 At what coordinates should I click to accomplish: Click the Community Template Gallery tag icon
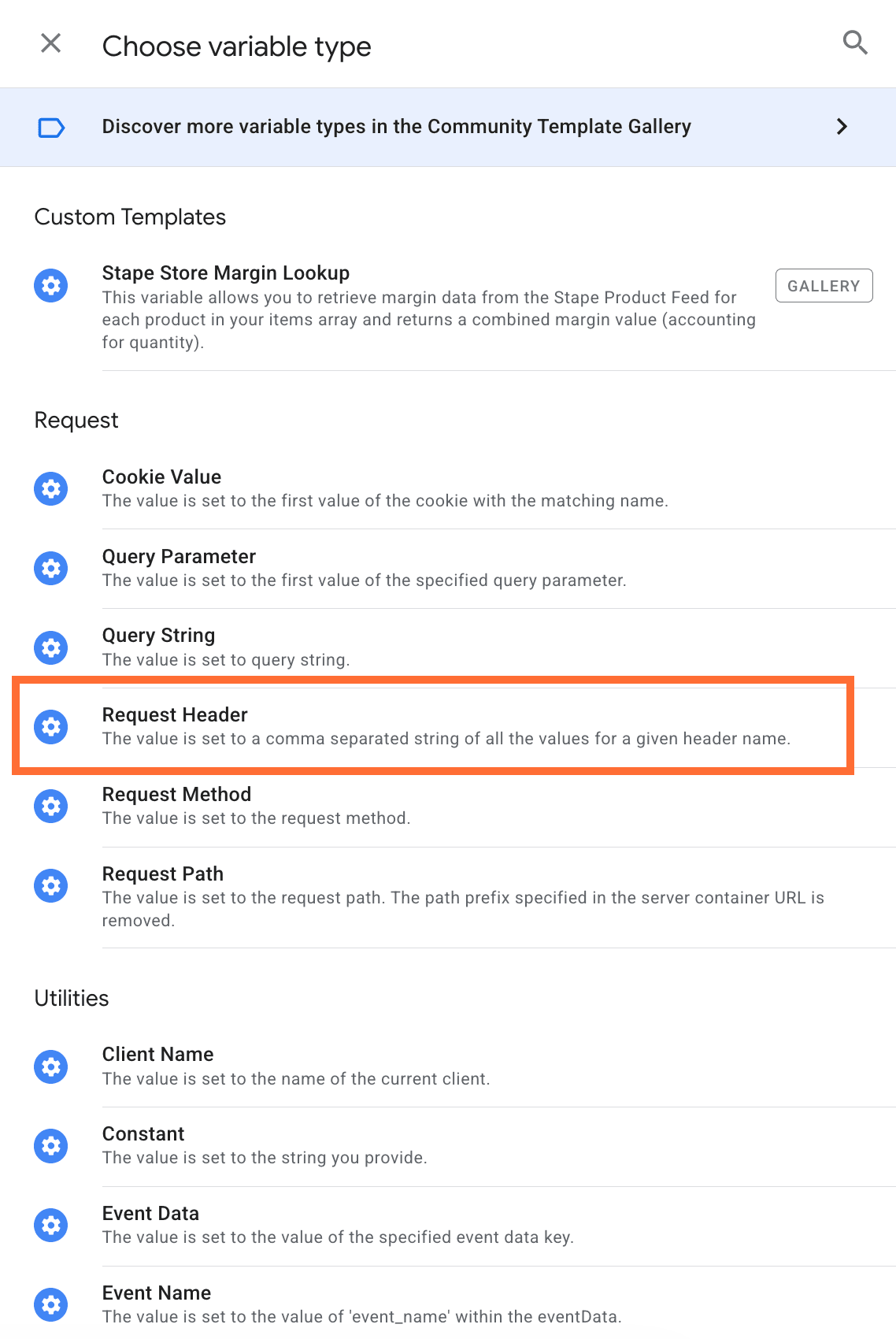click(51, 127)
